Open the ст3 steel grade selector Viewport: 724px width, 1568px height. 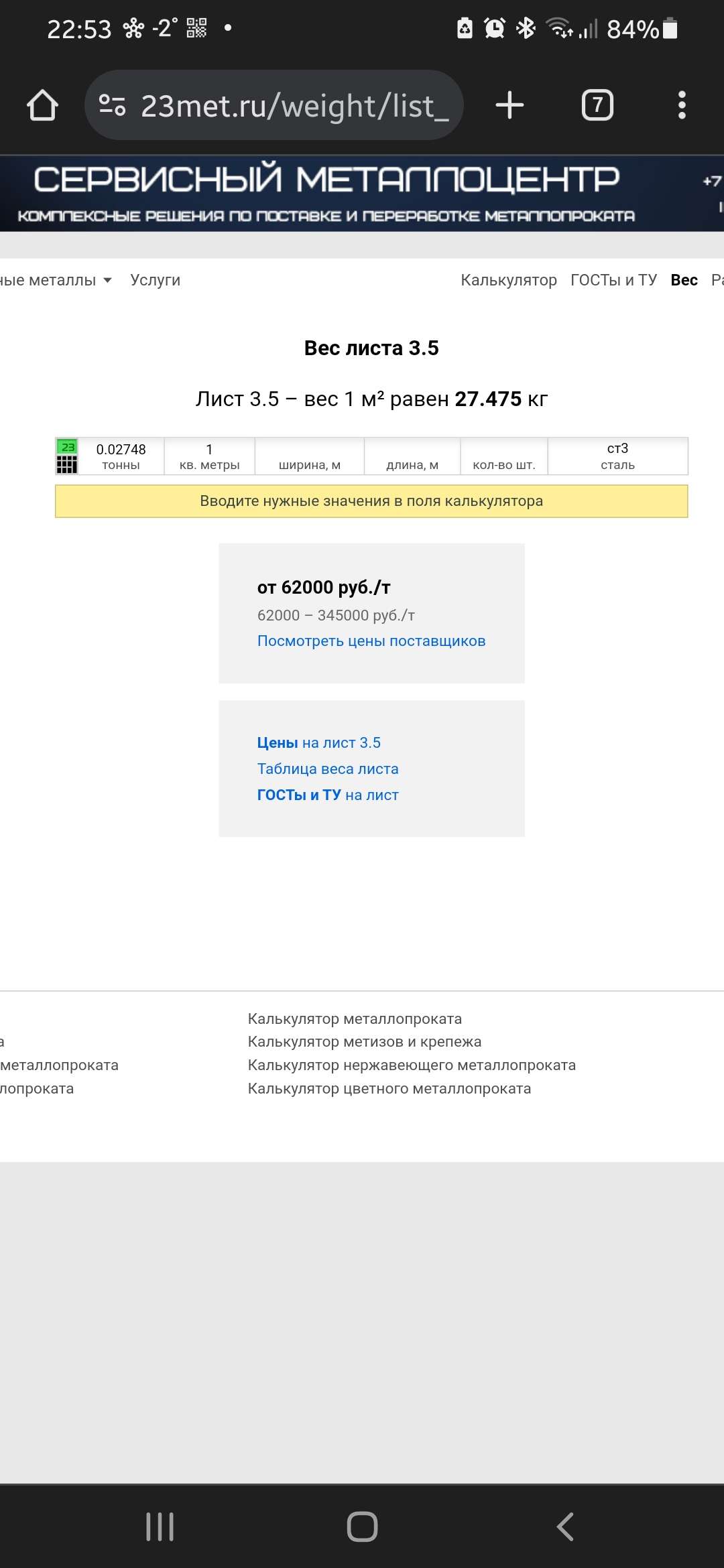point(617,456)
